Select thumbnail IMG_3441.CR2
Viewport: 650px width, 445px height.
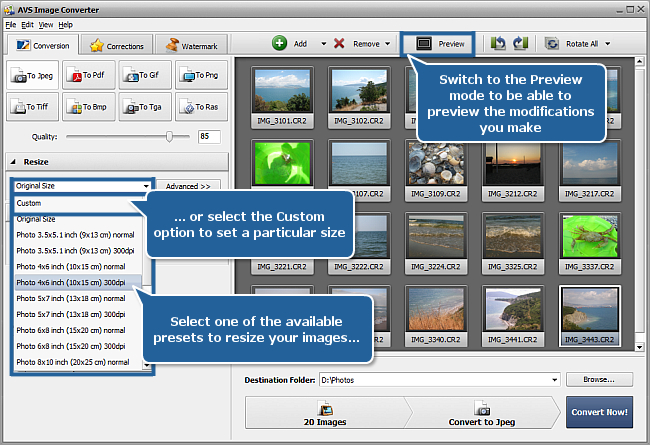pyautogui.click(x=513, y=316)
